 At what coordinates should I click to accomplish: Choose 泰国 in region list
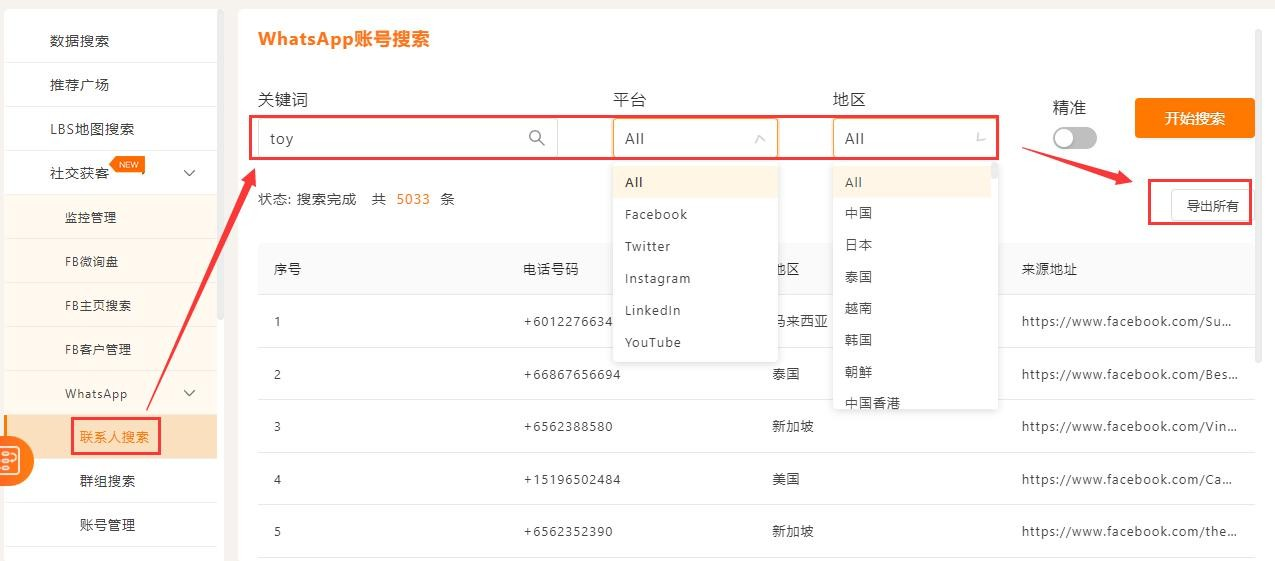coord(911,277)
